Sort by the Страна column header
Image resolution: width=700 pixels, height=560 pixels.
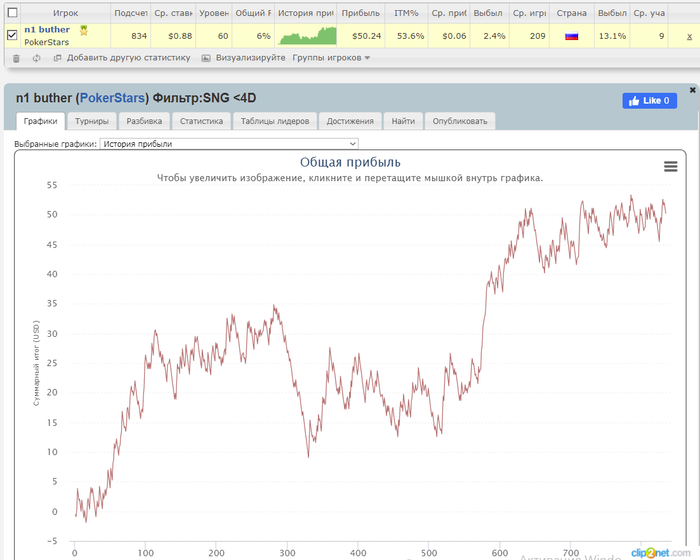[571, 13]
